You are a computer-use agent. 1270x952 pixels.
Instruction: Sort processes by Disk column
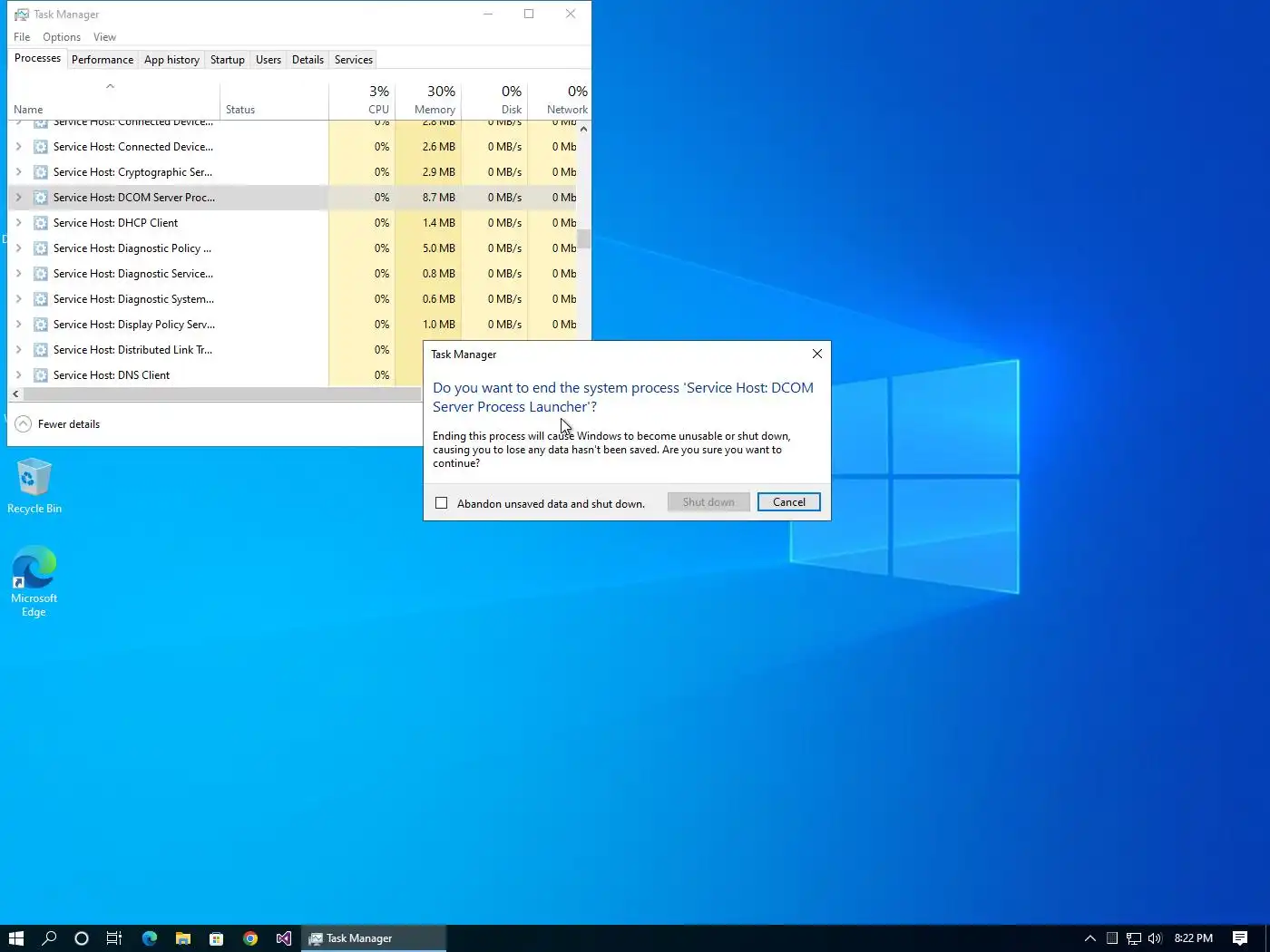point(494,100)
